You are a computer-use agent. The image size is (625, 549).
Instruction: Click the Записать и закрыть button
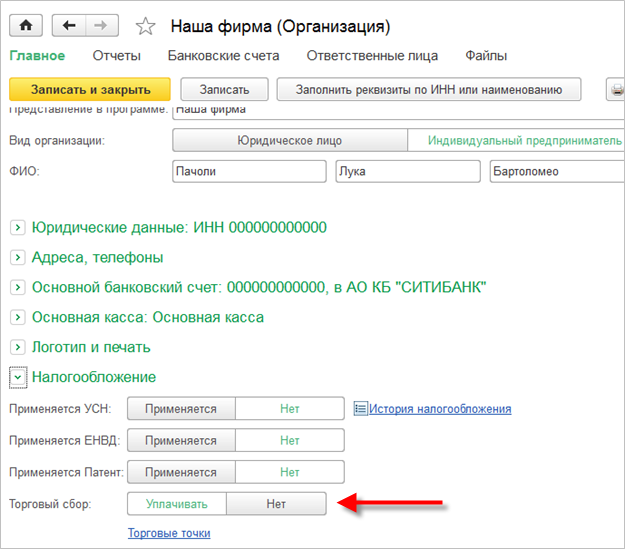(90, 90)
